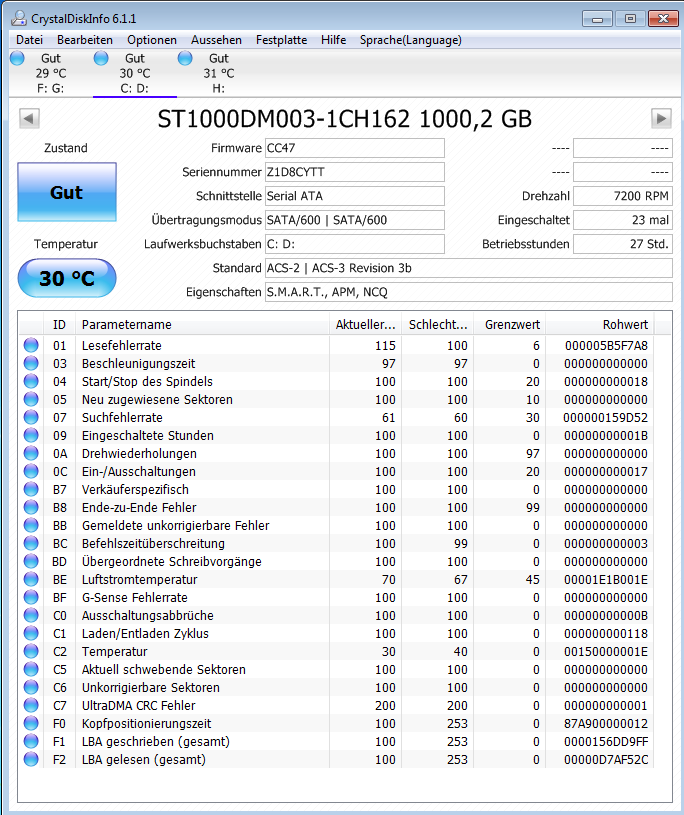Viewport: 684px width, 815px height.
Task: Click status orb for UltraDMA CRC Fehler
Action: coord(31,705)
